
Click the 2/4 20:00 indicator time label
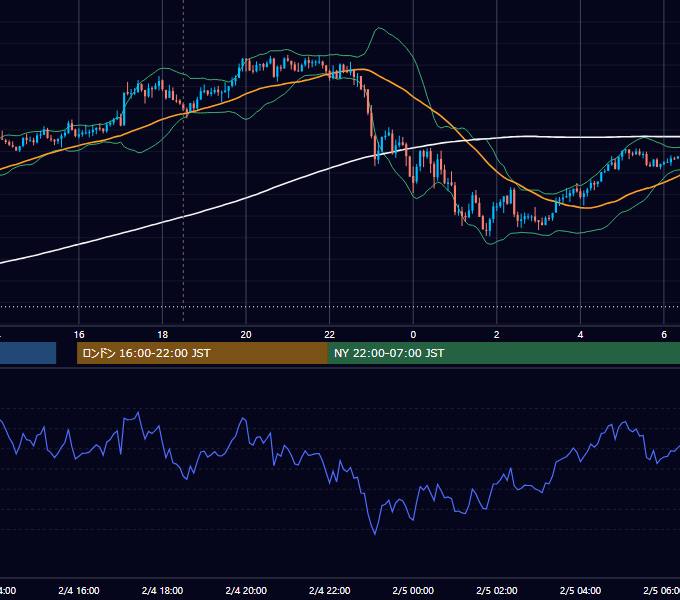[246, 590]
